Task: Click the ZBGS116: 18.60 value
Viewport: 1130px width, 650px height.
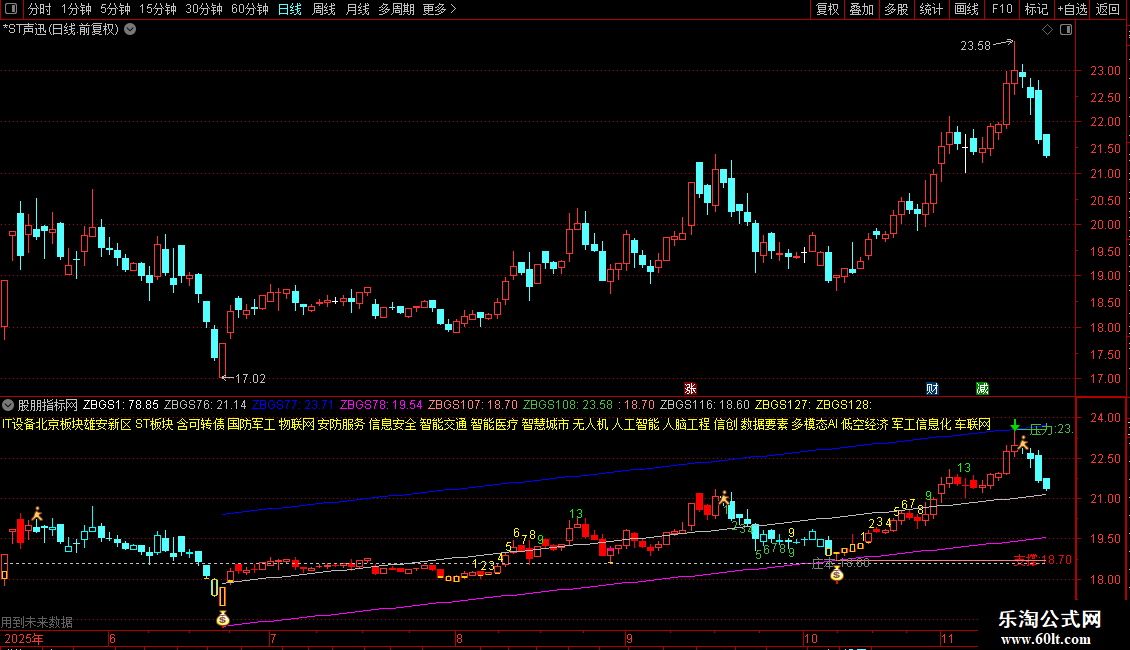Action: [705, 405]
